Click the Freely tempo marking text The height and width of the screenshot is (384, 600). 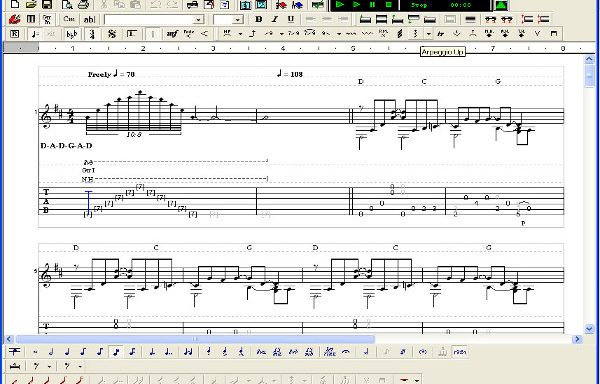tap(99, 74)
